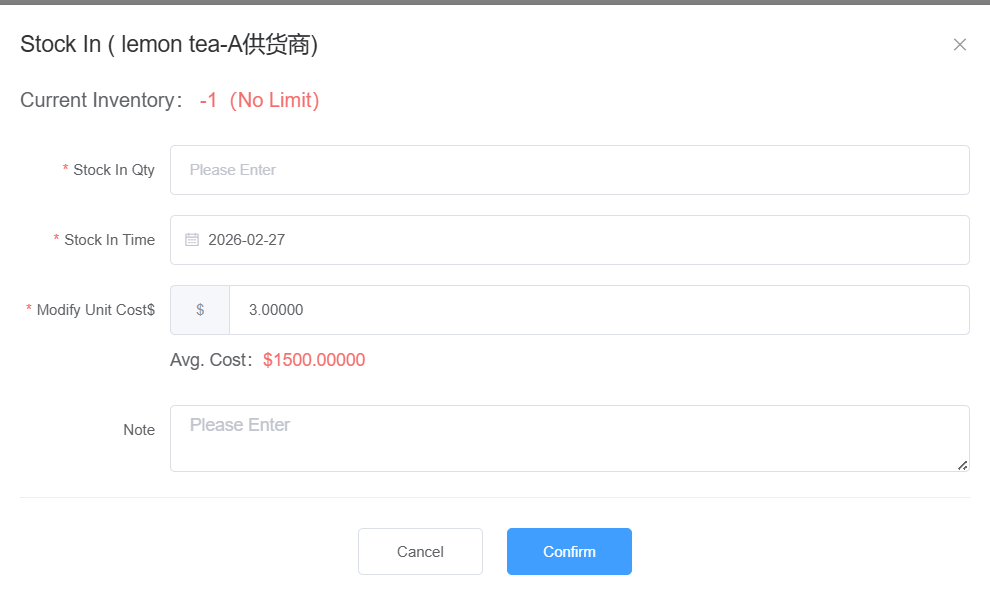This screenshot has height=600, width=990.
Task: Click the Stock In Time label
Action: click(x=109, y=240)
